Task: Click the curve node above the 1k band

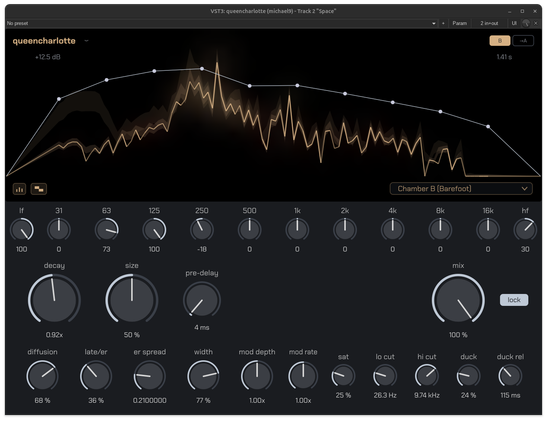Action: [x=297, y=85]
